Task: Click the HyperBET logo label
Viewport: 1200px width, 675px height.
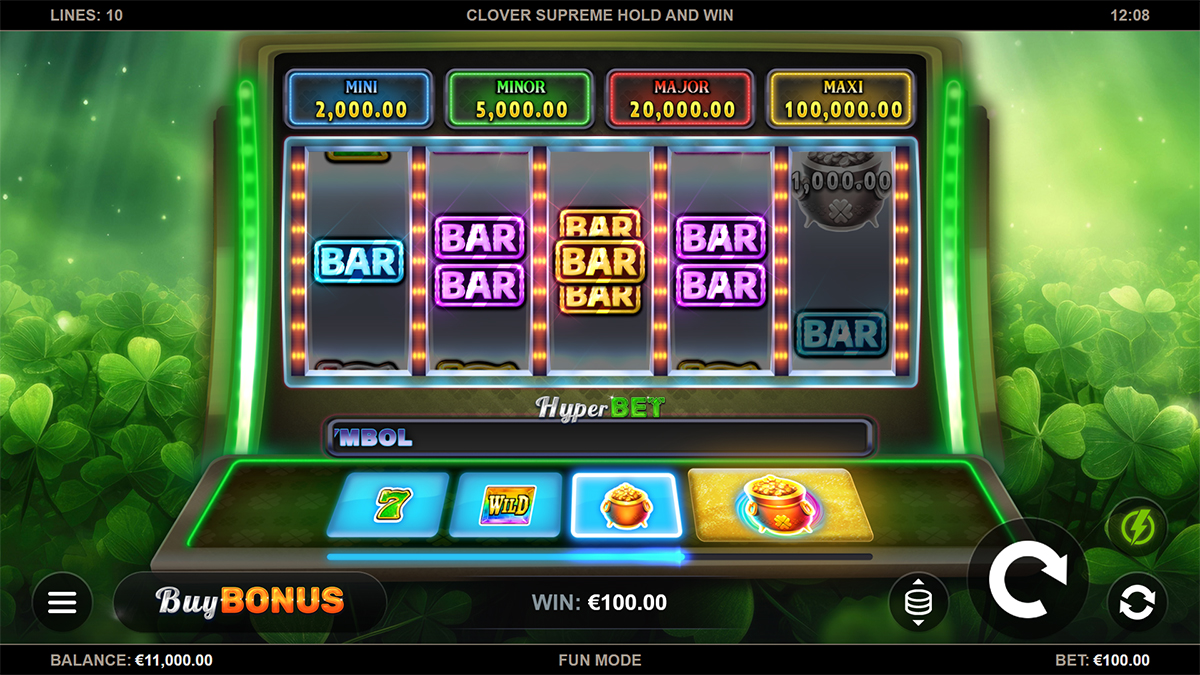Action: (600, 407)
